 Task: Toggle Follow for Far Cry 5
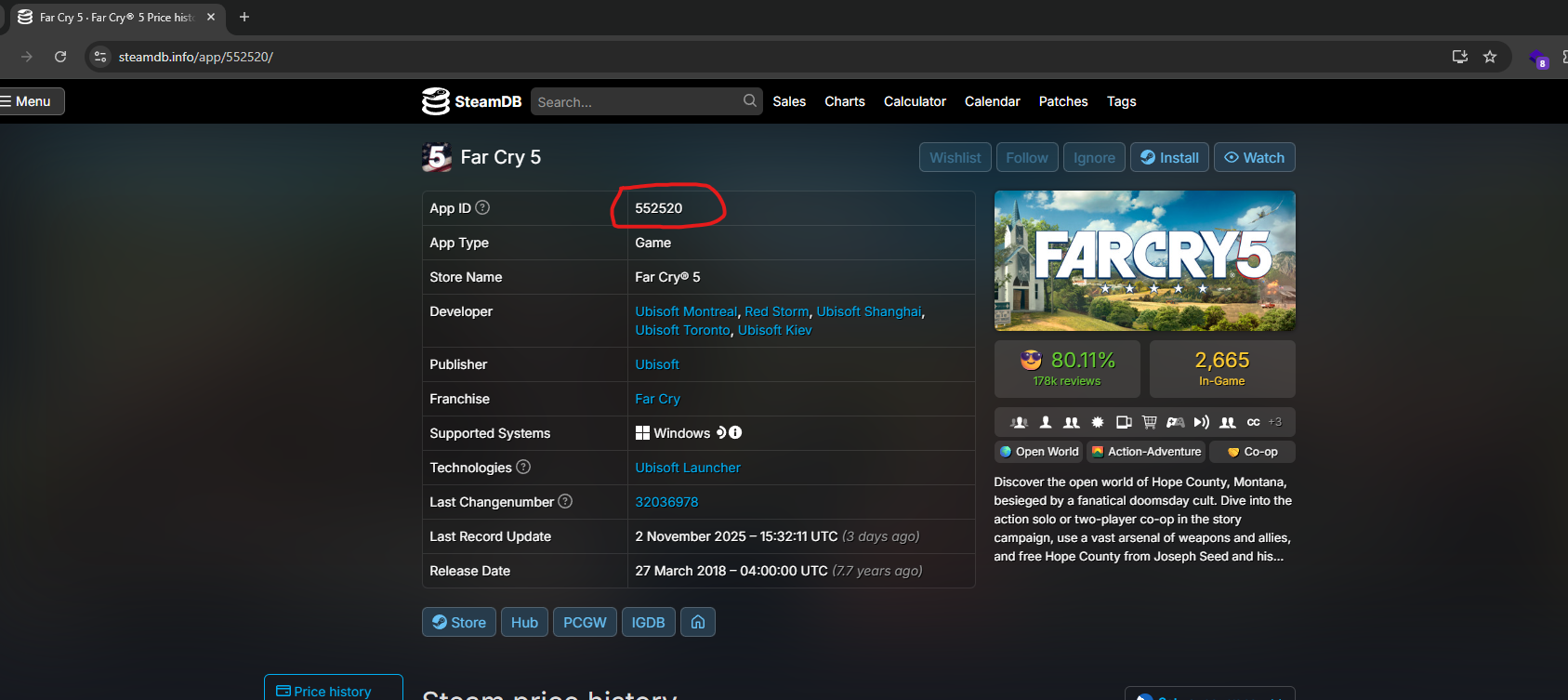pos(1027,157)
